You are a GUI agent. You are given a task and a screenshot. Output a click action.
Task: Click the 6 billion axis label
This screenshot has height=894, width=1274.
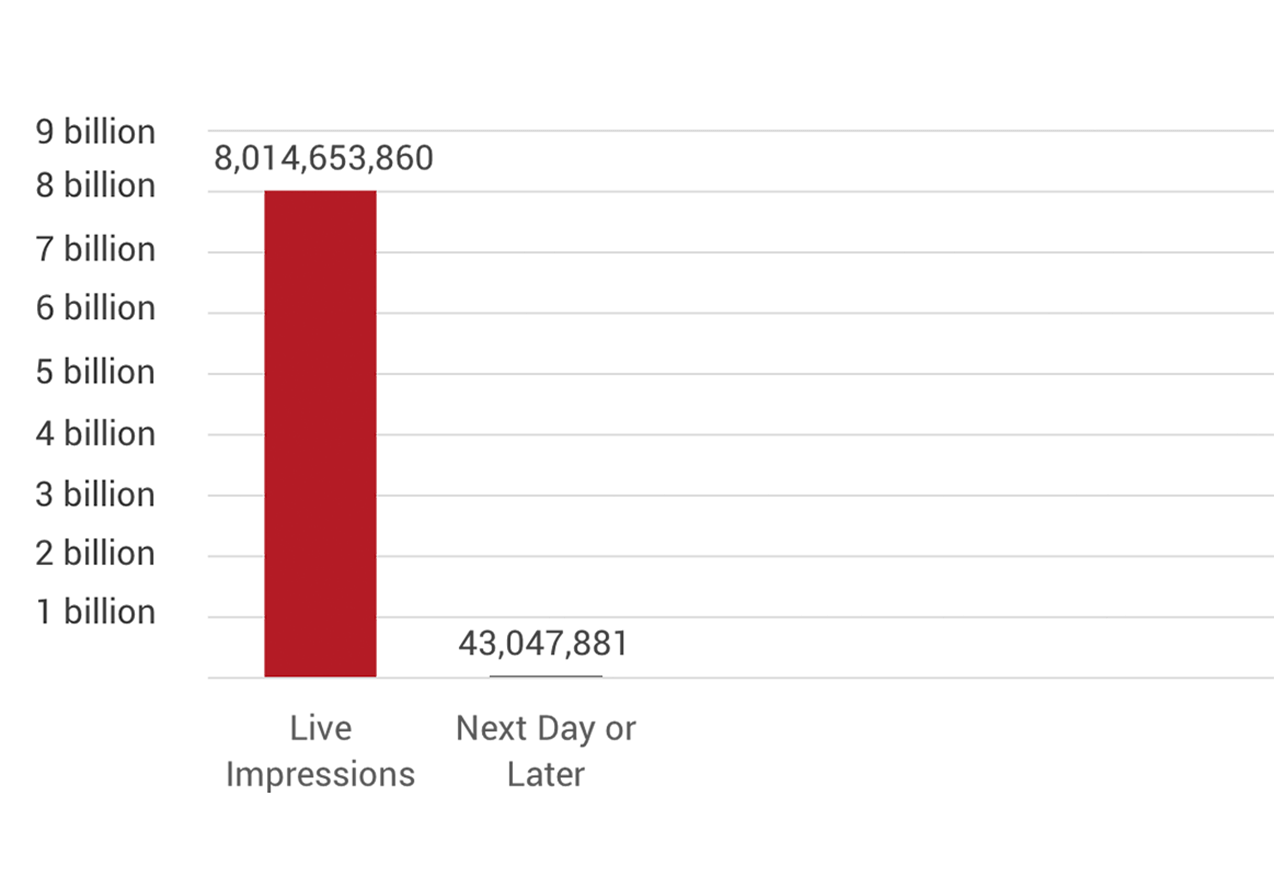96,308
